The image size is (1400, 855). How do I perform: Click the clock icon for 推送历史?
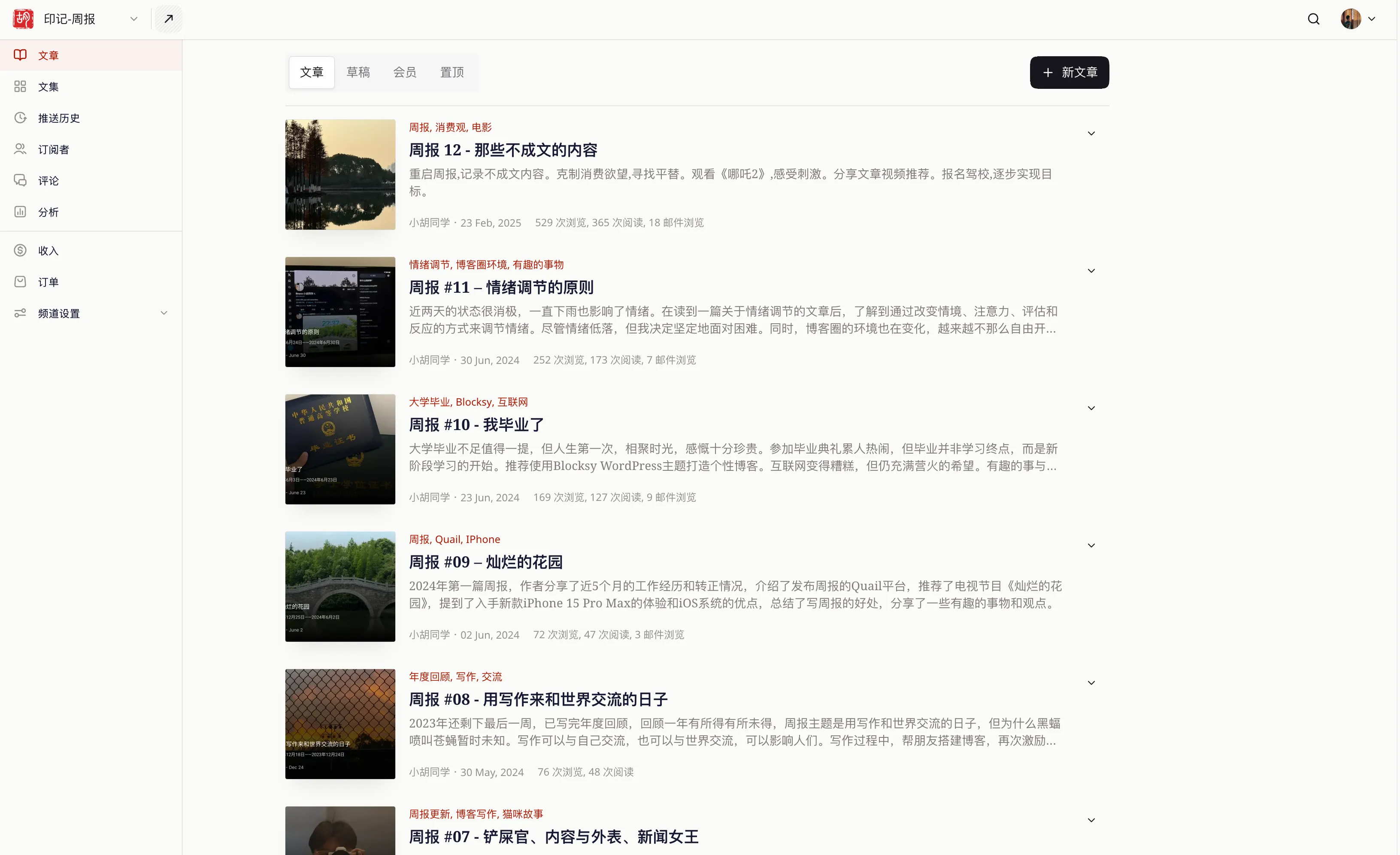[x=21, y=118]
